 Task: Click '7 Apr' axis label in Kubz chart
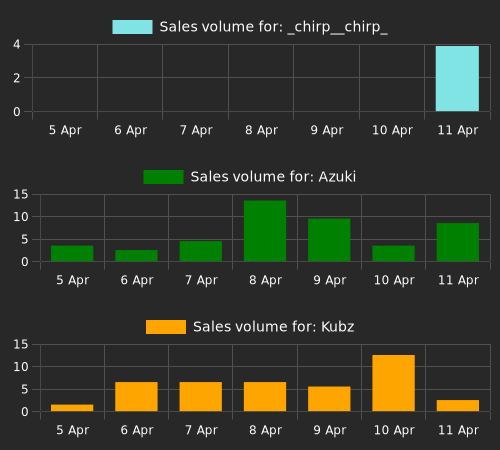point(201,430)
